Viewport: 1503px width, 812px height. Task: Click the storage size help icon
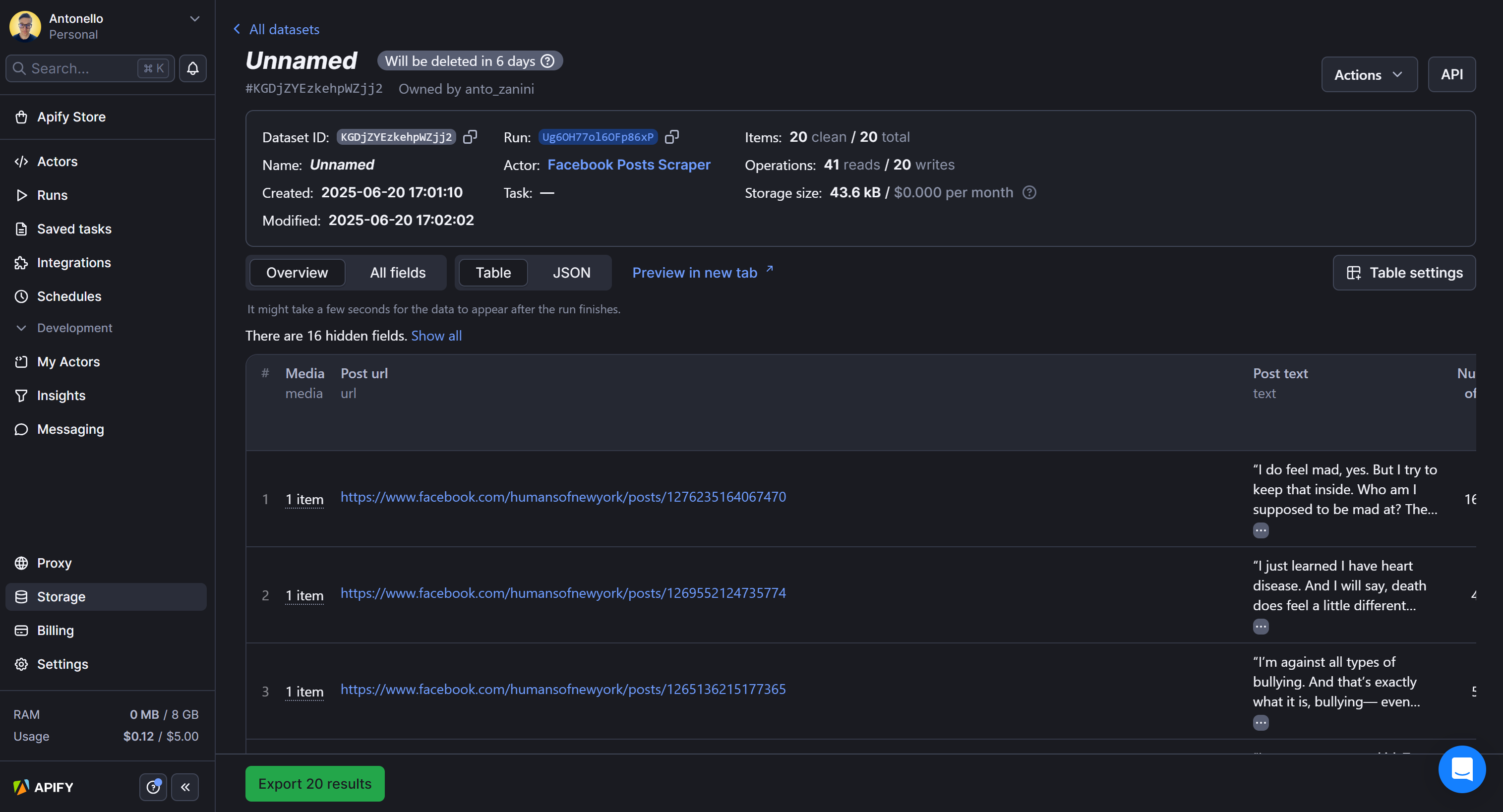click(x=1029, y=192)
